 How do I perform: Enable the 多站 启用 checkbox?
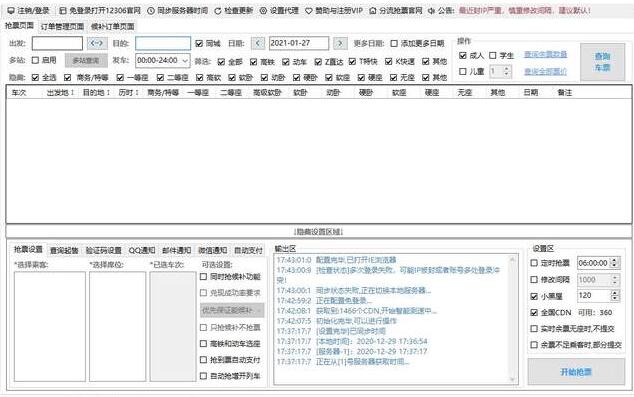(x=35, y=60)
